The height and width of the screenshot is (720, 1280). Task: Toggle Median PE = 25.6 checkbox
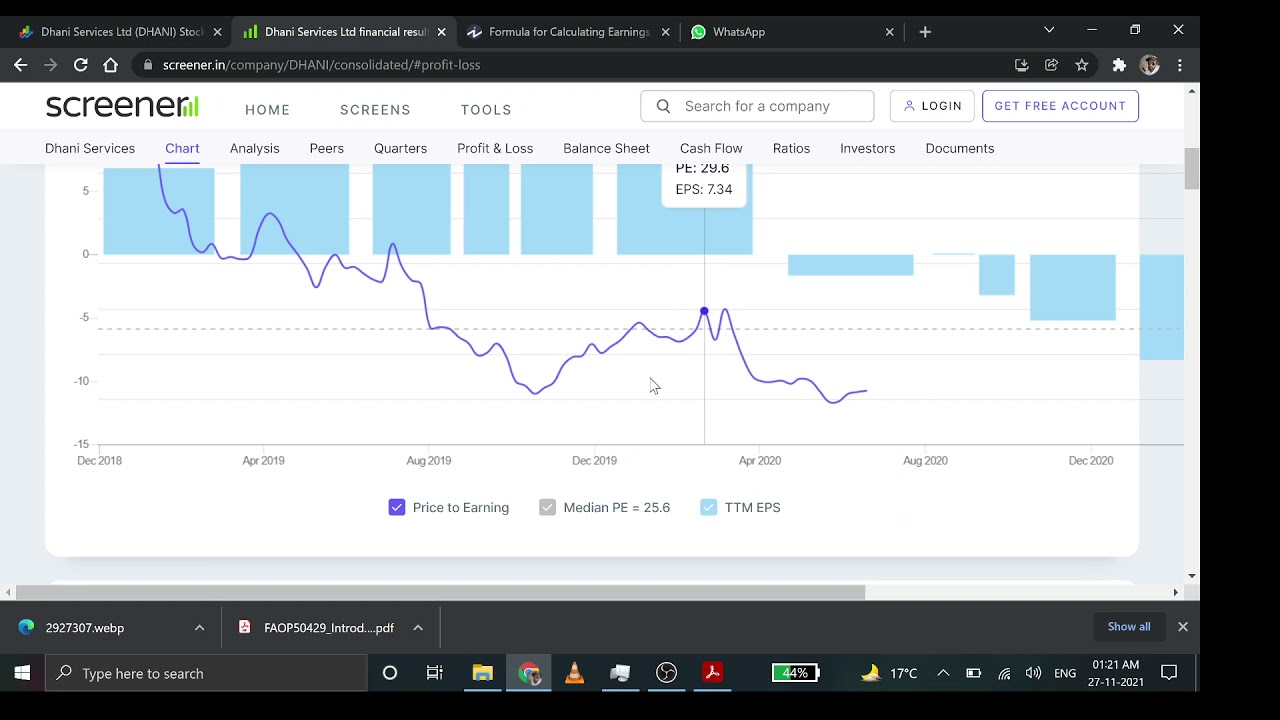(x=547, y=507)
